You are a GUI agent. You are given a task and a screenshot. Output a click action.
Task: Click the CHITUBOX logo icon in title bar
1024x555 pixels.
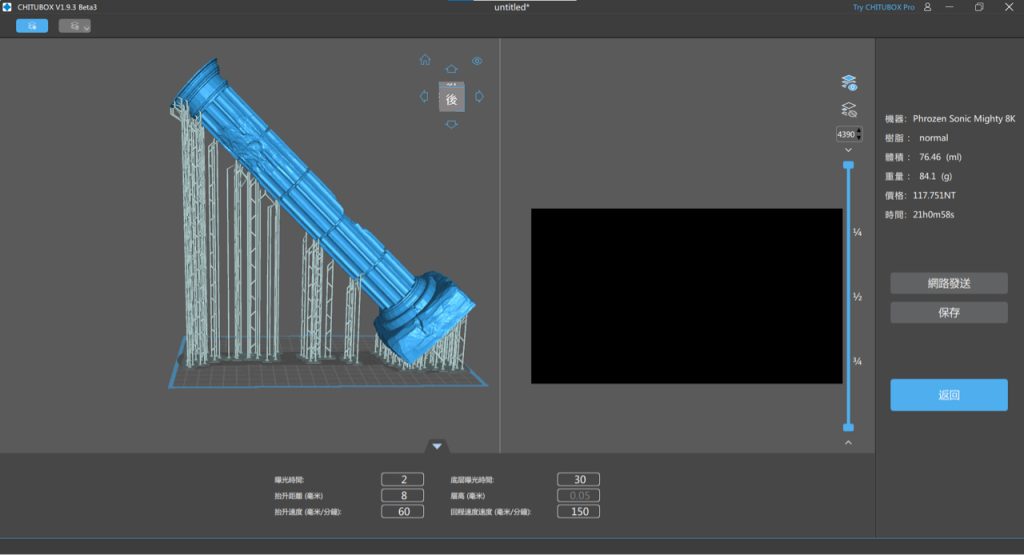click(x=8, y=7)
